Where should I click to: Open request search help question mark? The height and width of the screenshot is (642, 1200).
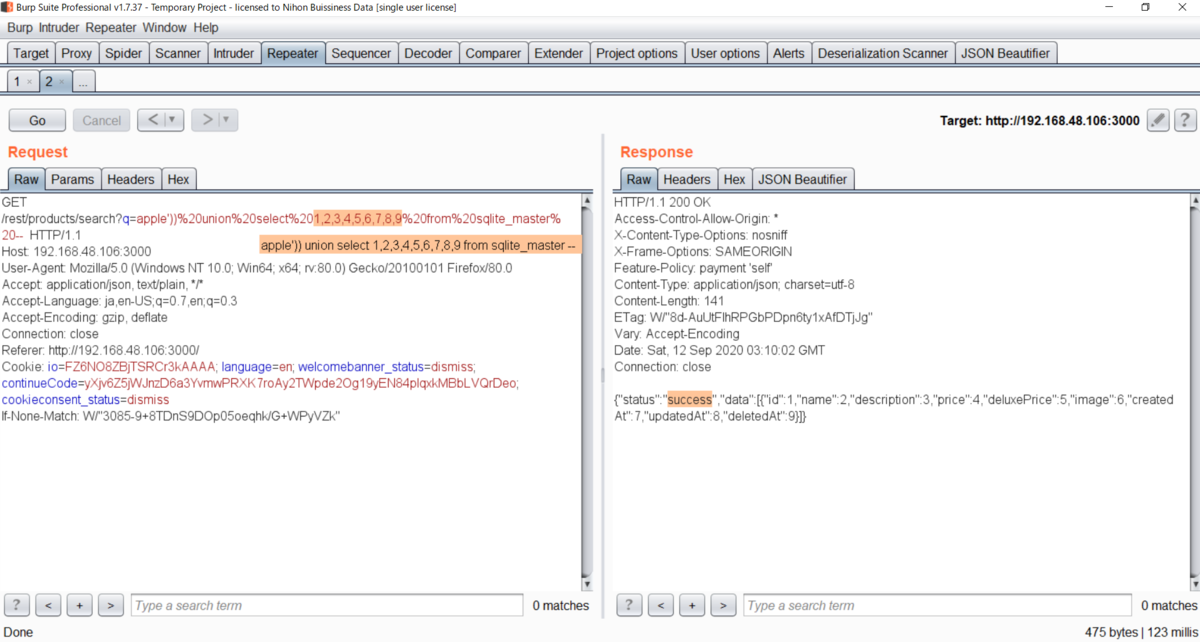(17, 605)
